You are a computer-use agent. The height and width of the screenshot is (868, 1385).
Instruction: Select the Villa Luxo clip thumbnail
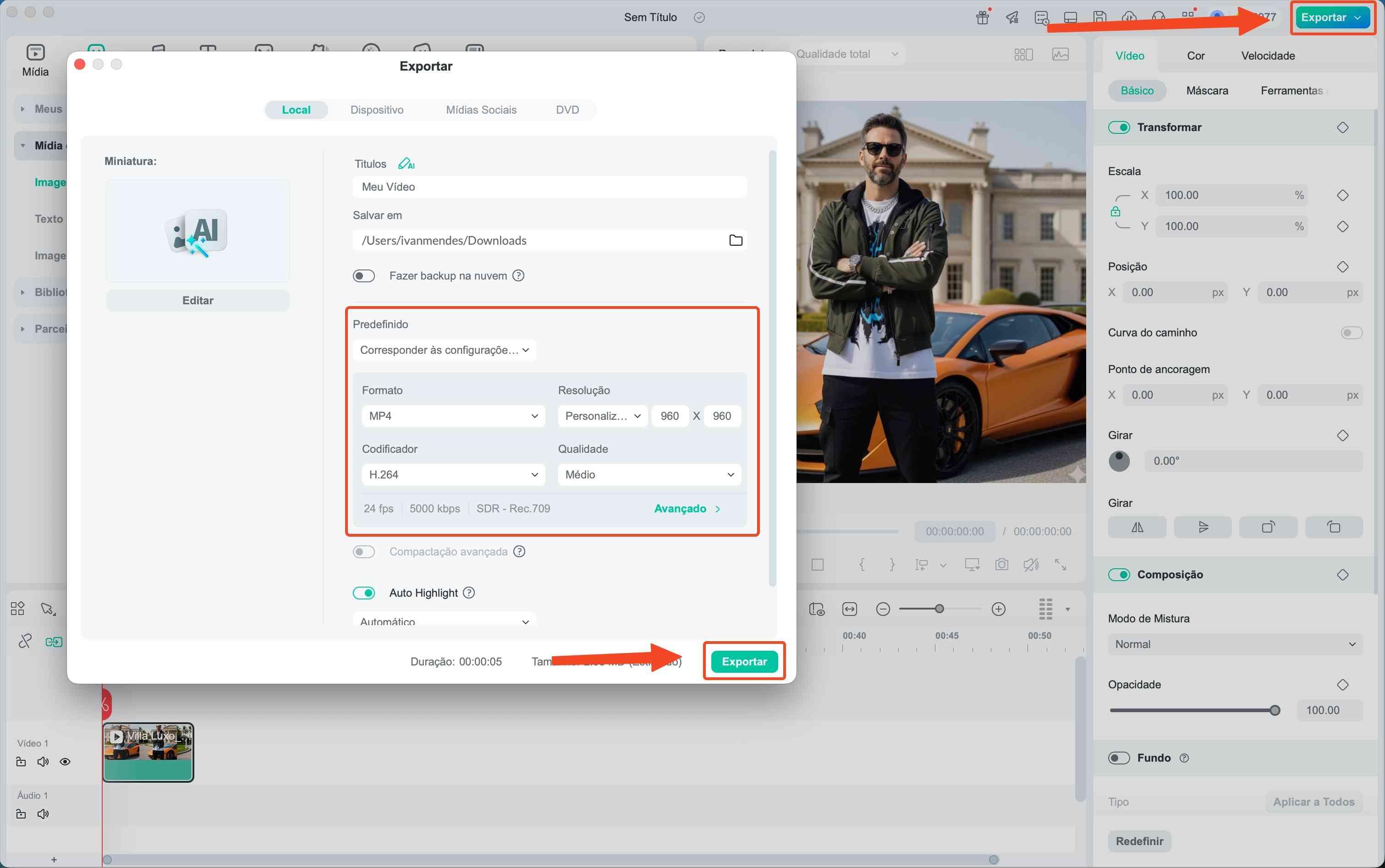click(x=148, y=752)
